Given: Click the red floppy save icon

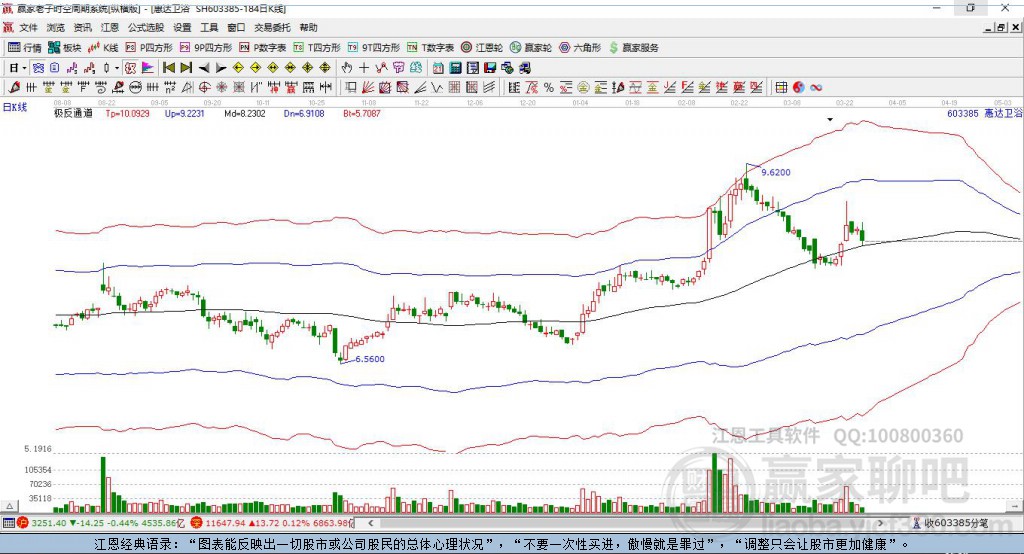Looking at the screenshot, I should tap(490, 68).
